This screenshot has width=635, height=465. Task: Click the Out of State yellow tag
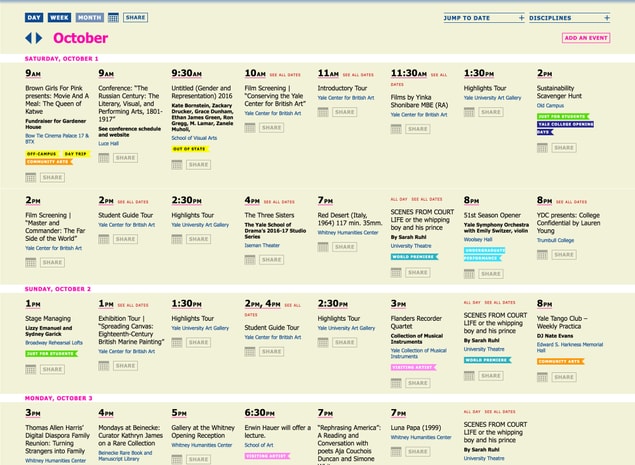coord(189,149)
